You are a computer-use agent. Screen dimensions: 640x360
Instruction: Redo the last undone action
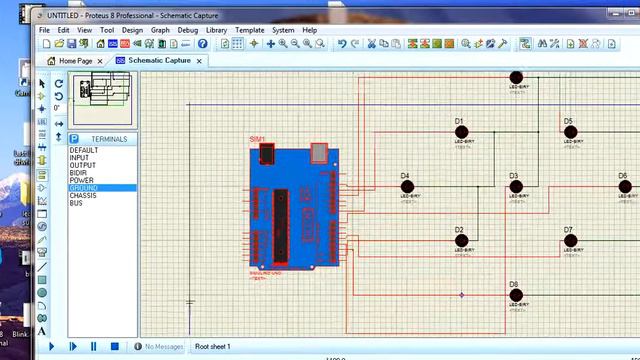(x=355, y=44)
